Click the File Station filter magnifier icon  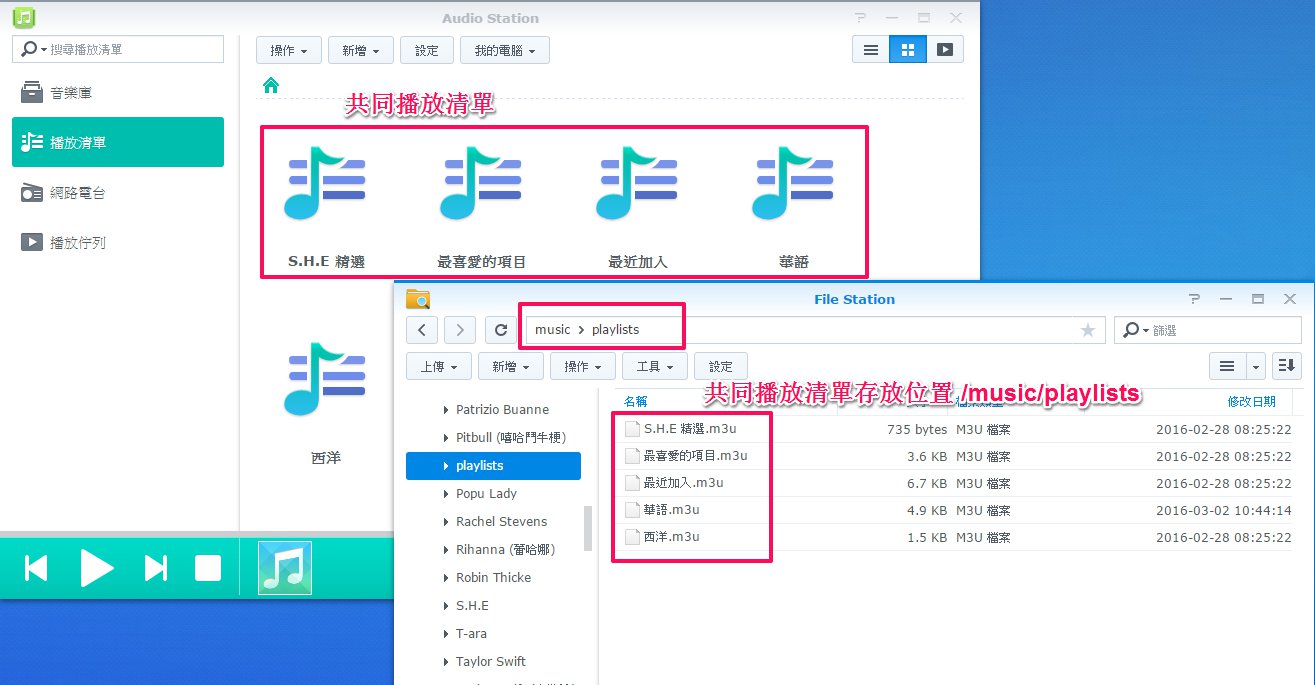(x=1131, y=330)
